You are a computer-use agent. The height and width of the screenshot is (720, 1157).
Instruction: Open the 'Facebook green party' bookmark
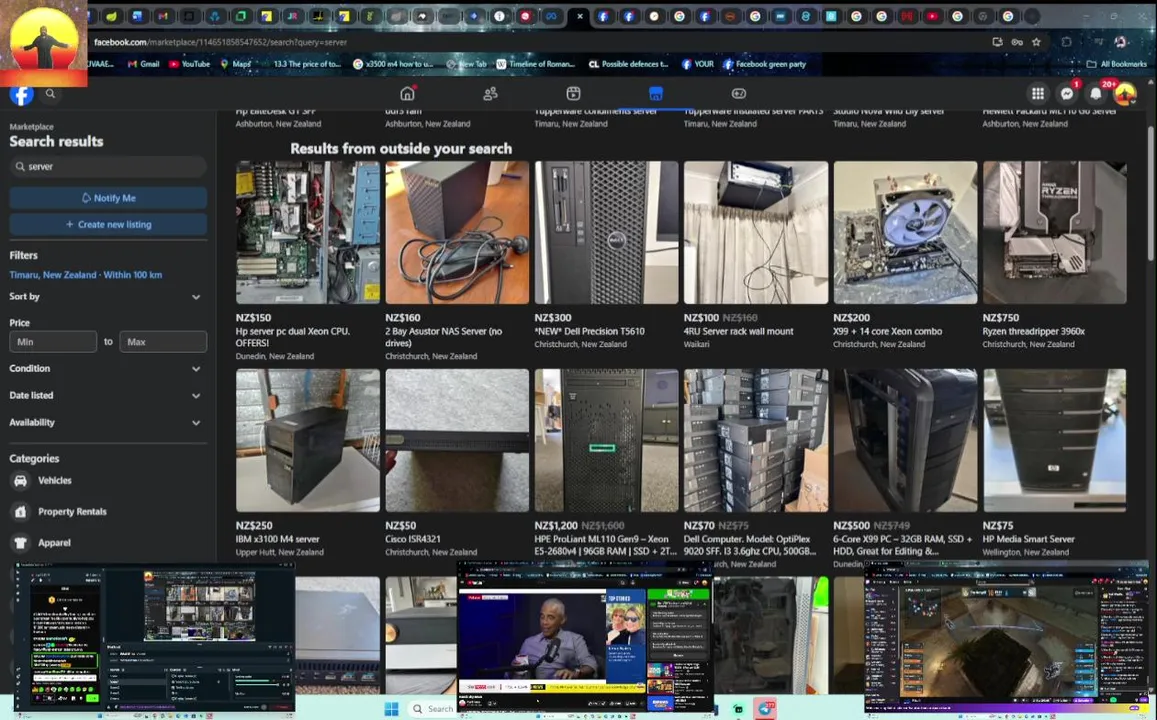(x=764, y=64)
